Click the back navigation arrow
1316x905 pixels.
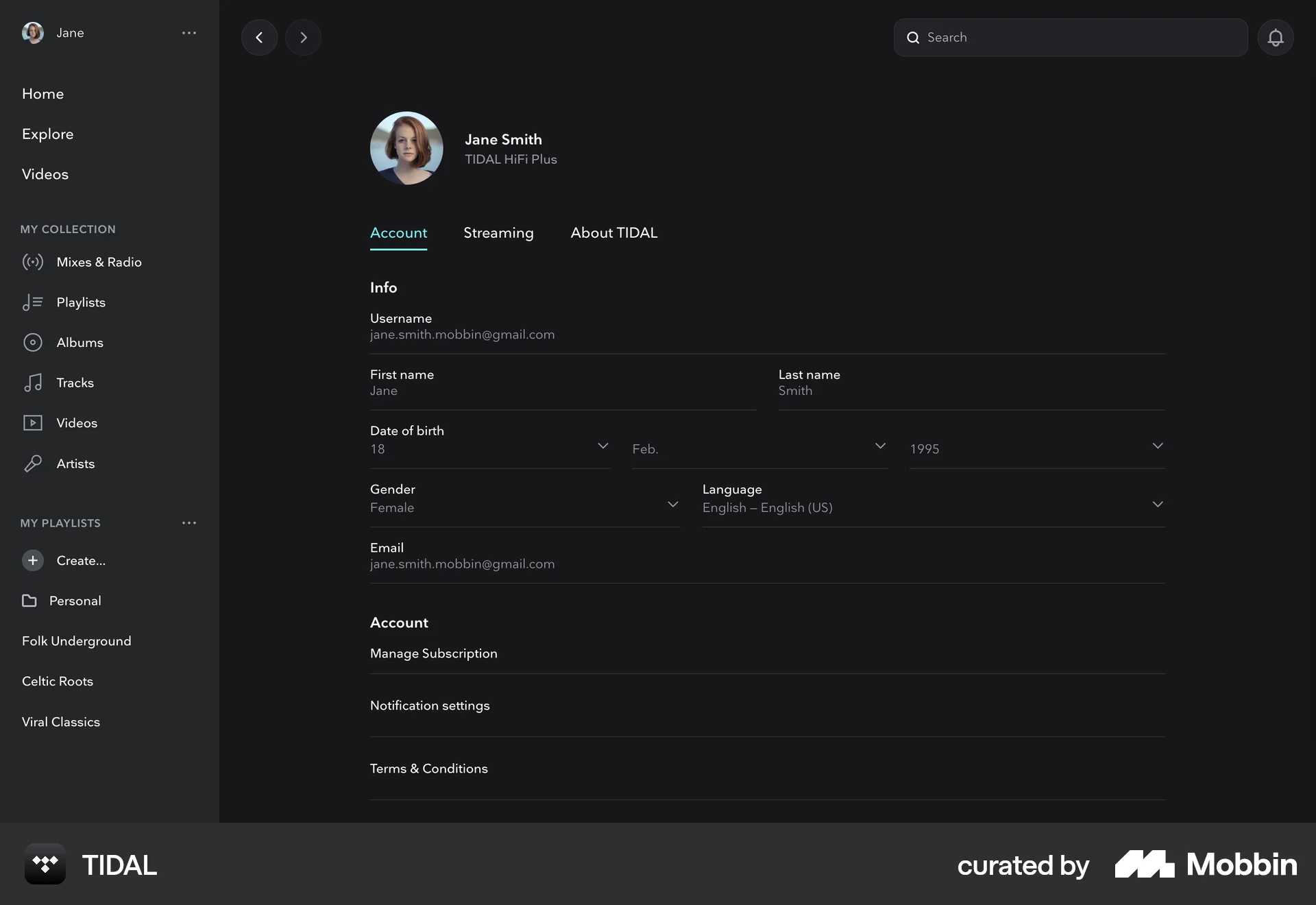259,37
